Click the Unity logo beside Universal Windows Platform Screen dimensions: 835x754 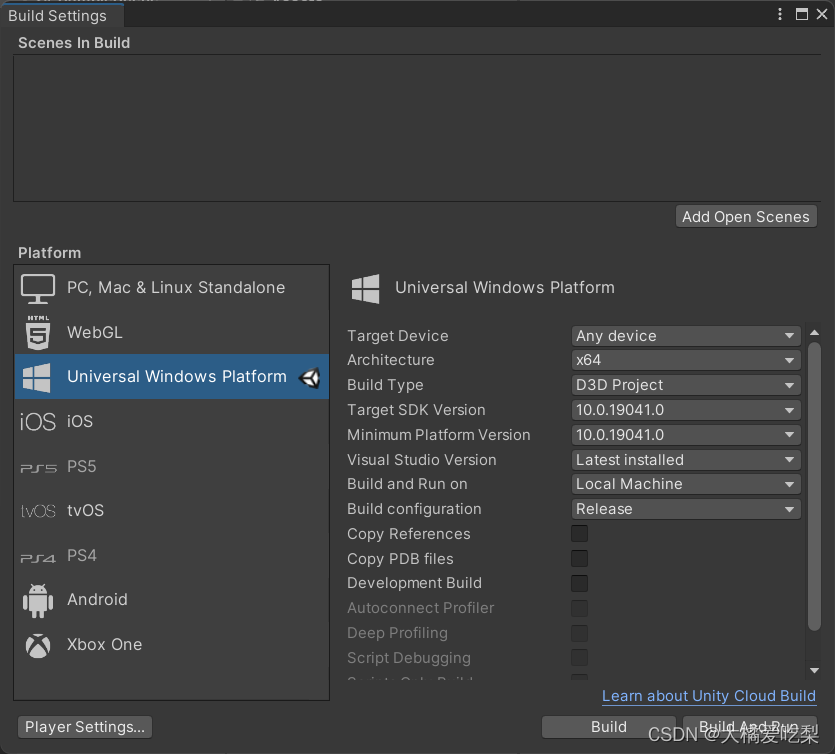tap(310, 378)
